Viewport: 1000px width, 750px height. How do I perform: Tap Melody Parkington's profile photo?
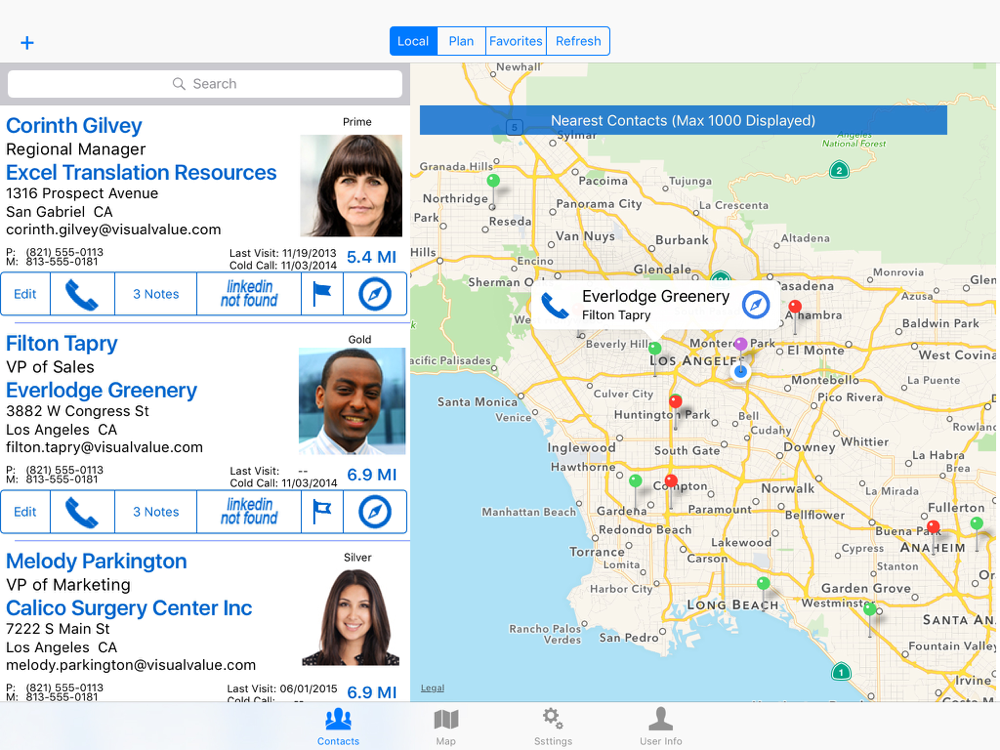[351, 617]
